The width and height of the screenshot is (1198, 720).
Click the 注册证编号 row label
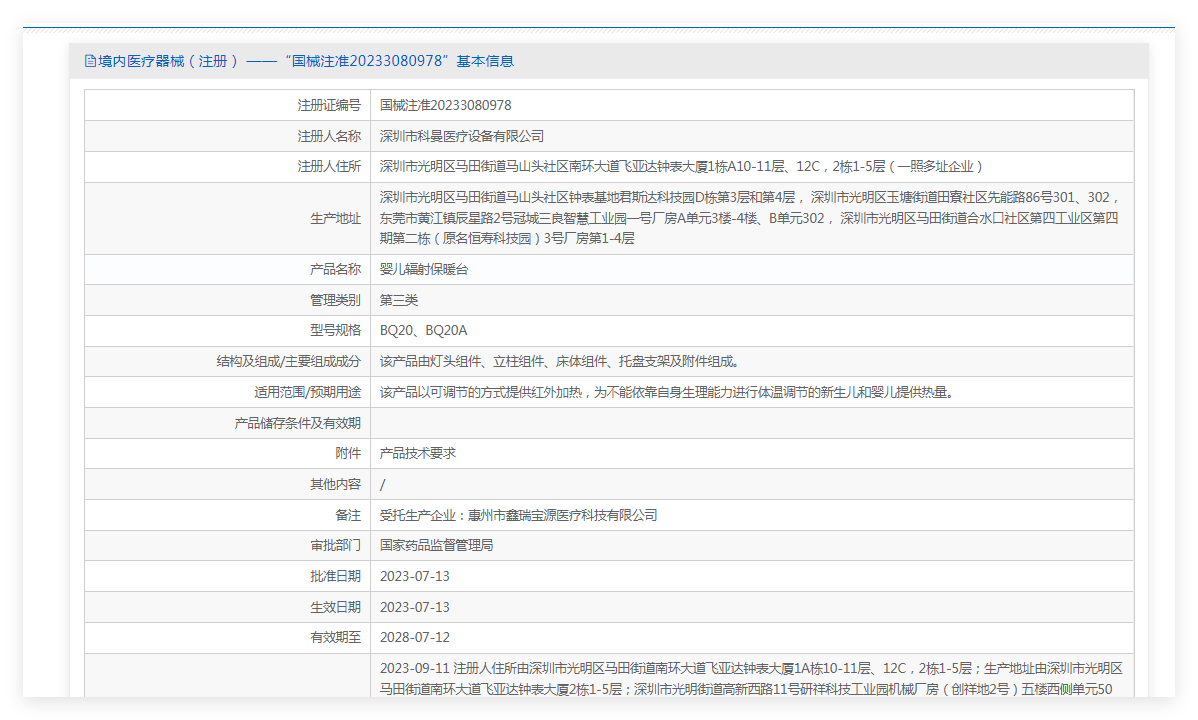click(x=328, y=105)
